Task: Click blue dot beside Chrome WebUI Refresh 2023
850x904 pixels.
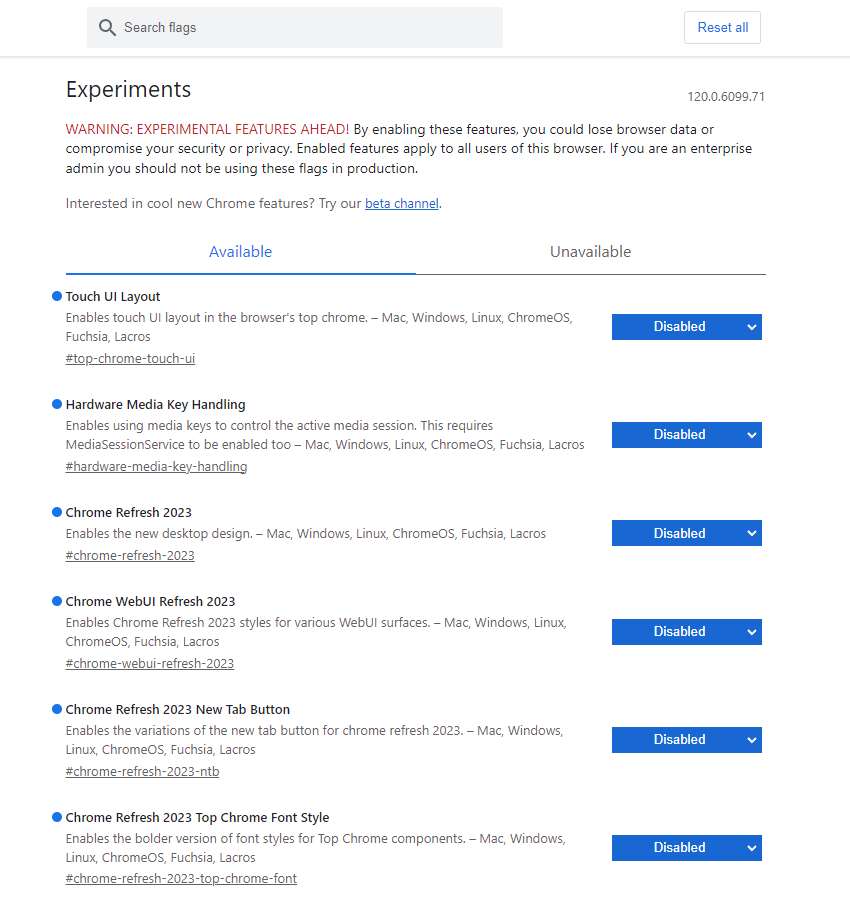Action: coord(57,601)
